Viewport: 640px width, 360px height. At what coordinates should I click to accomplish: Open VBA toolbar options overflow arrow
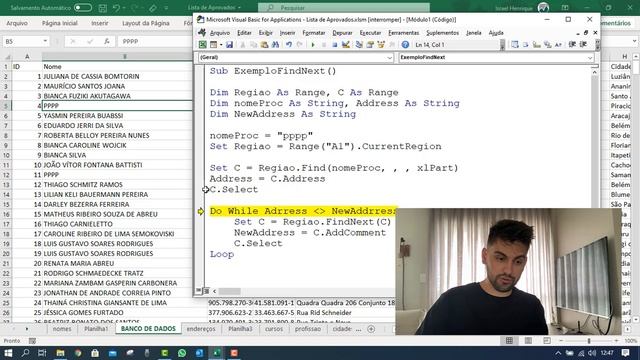click(502, 45)
